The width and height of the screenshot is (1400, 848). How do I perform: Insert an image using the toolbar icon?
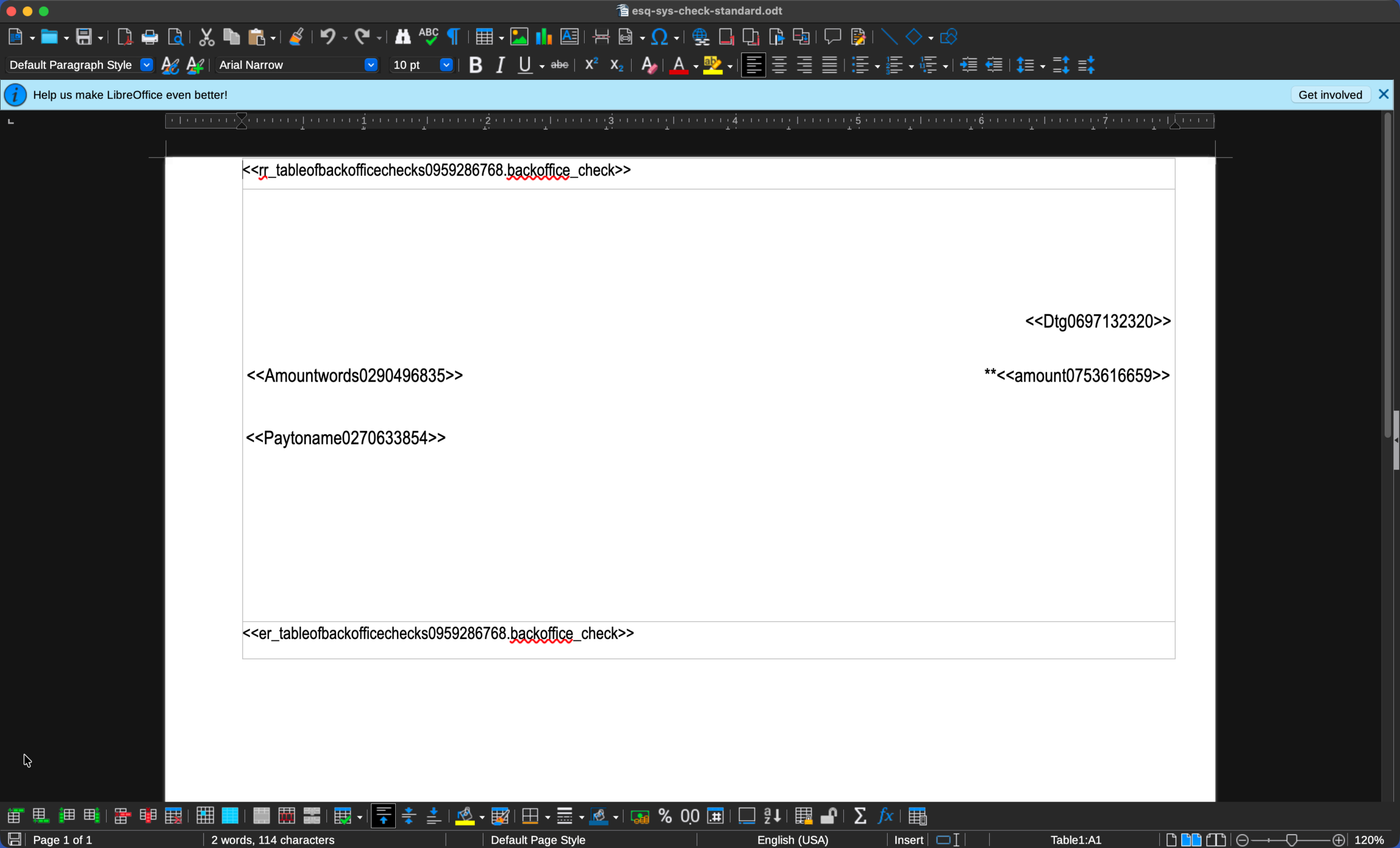(x=519, y=37)
